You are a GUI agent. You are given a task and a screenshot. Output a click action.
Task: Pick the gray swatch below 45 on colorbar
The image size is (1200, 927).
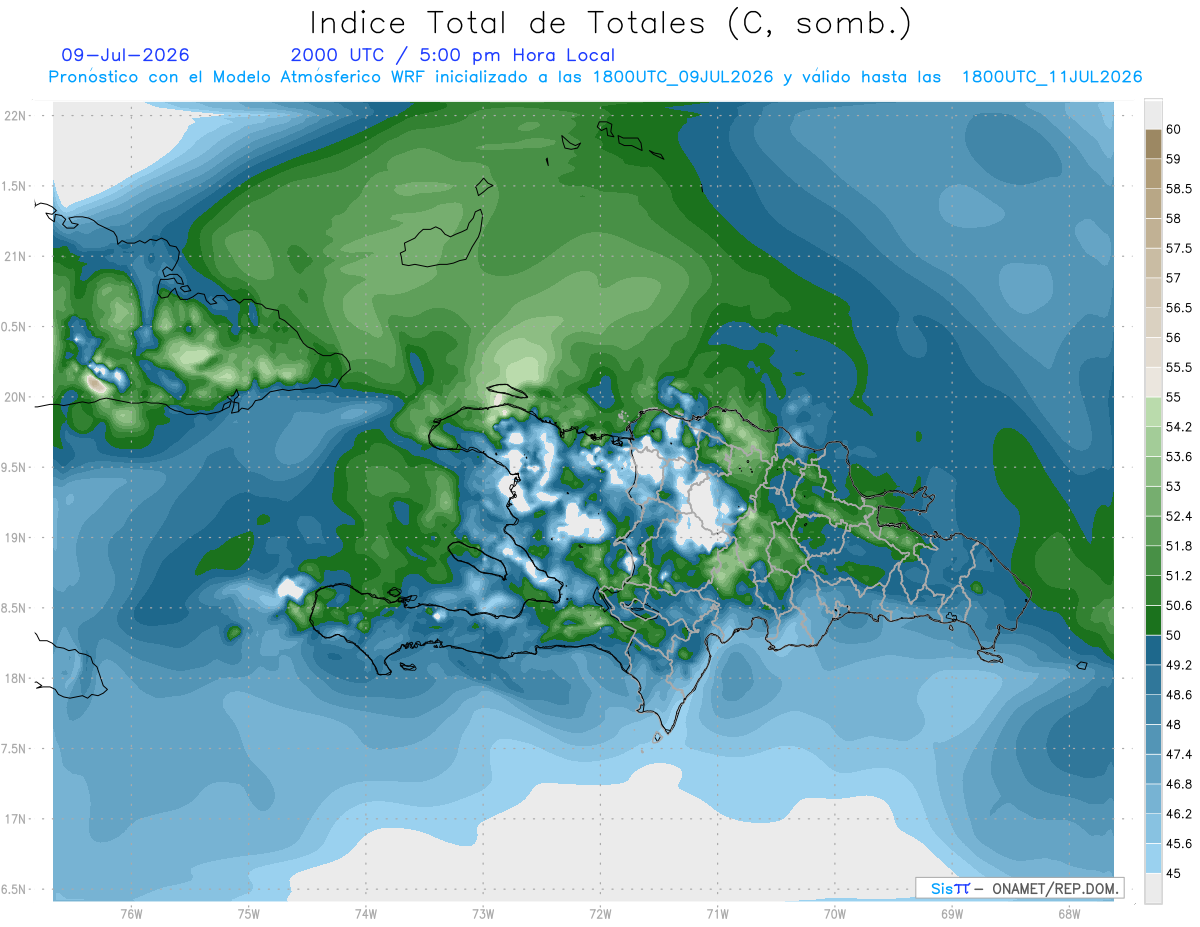click(1153, 888)
